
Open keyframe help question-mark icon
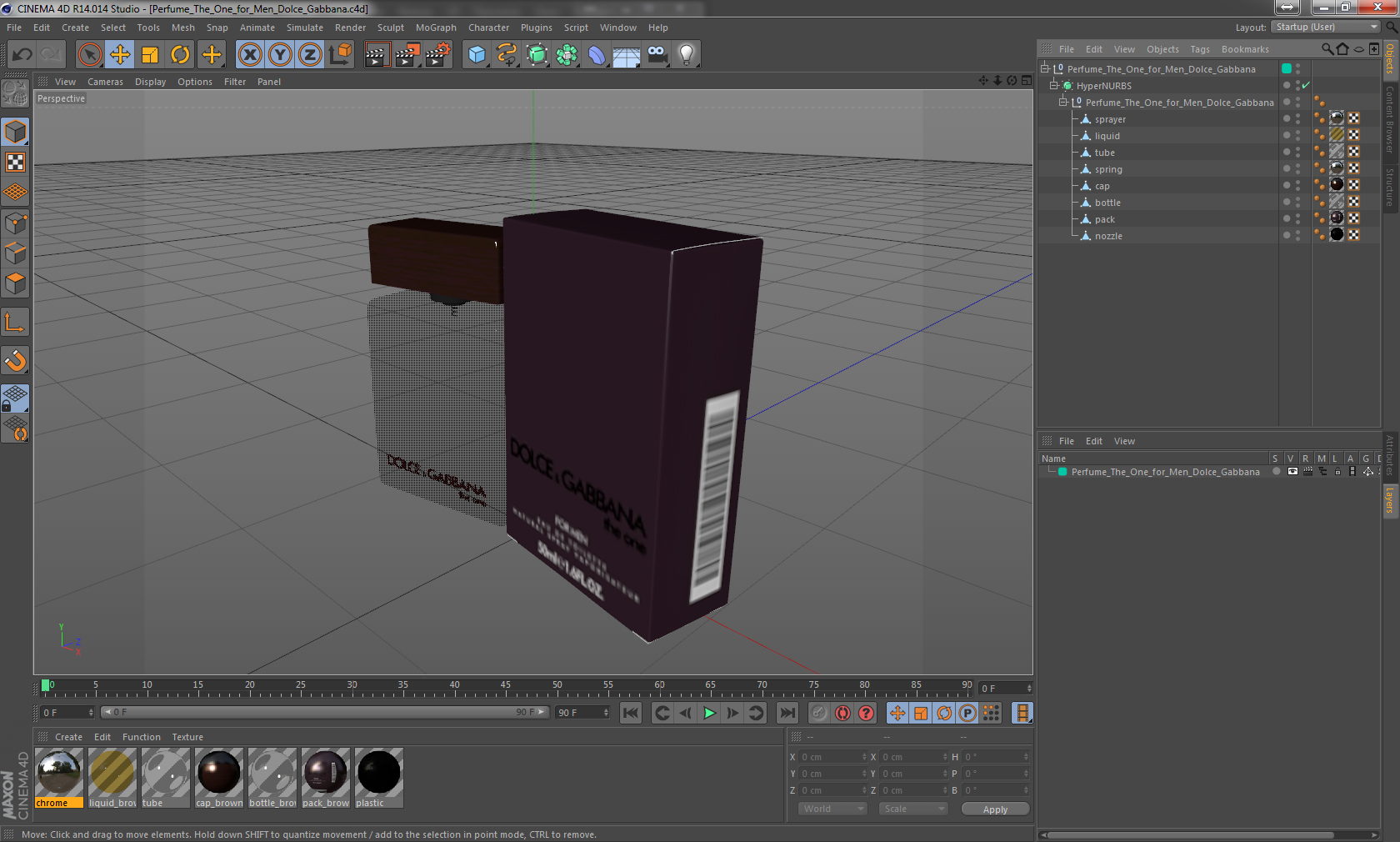(x=867, y=713)
